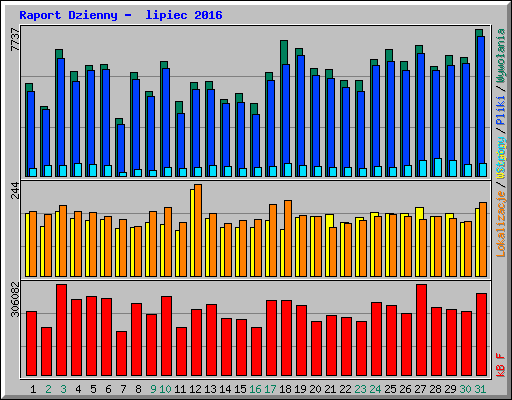Screen dimensions: 512x400
Task: Click day 3 weekend label on axis
Action: 63,389
